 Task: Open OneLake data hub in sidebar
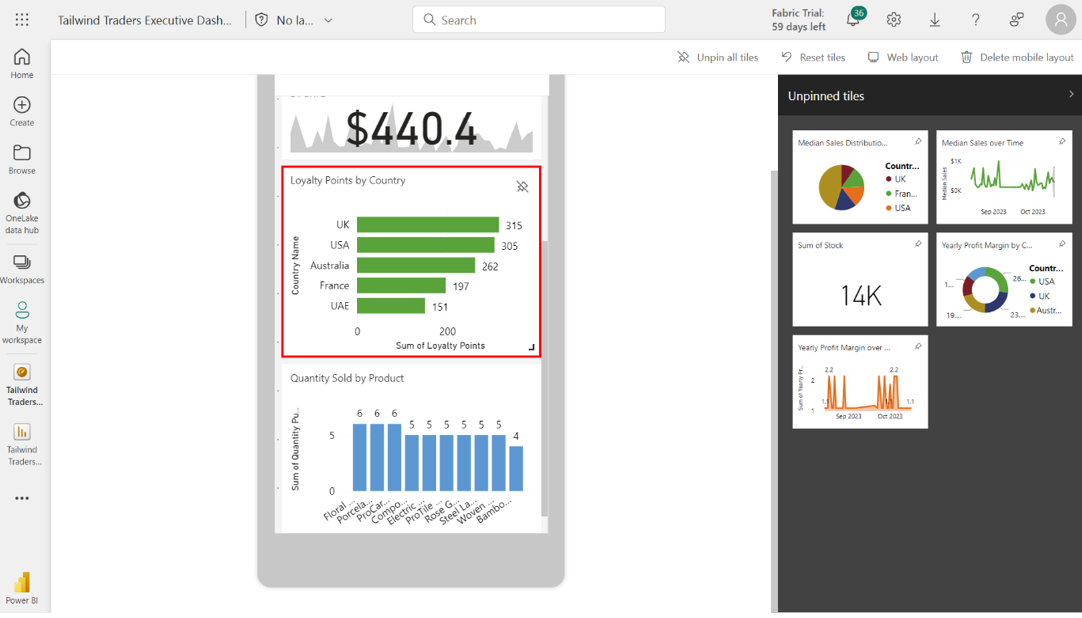22,212
